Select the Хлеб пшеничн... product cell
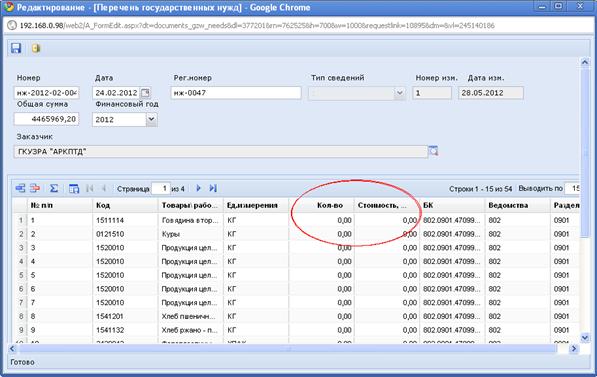The height and width of the screenshot is (377, 597). pos(190,316)
